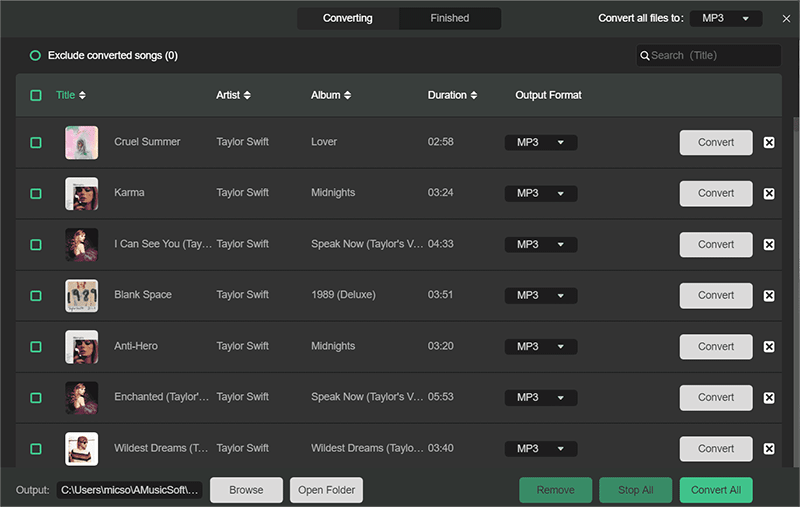800x507 pixels.
Task: Change Blank Space output format
Action: click(x=541, y=295)
